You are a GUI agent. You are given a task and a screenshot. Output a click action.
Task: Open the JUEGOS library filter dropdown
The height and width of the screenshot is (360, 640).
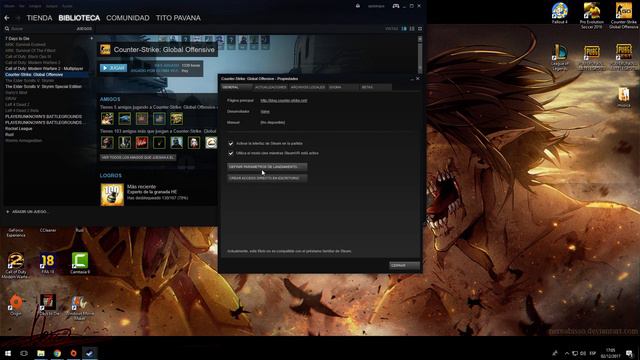pos(84,29)
